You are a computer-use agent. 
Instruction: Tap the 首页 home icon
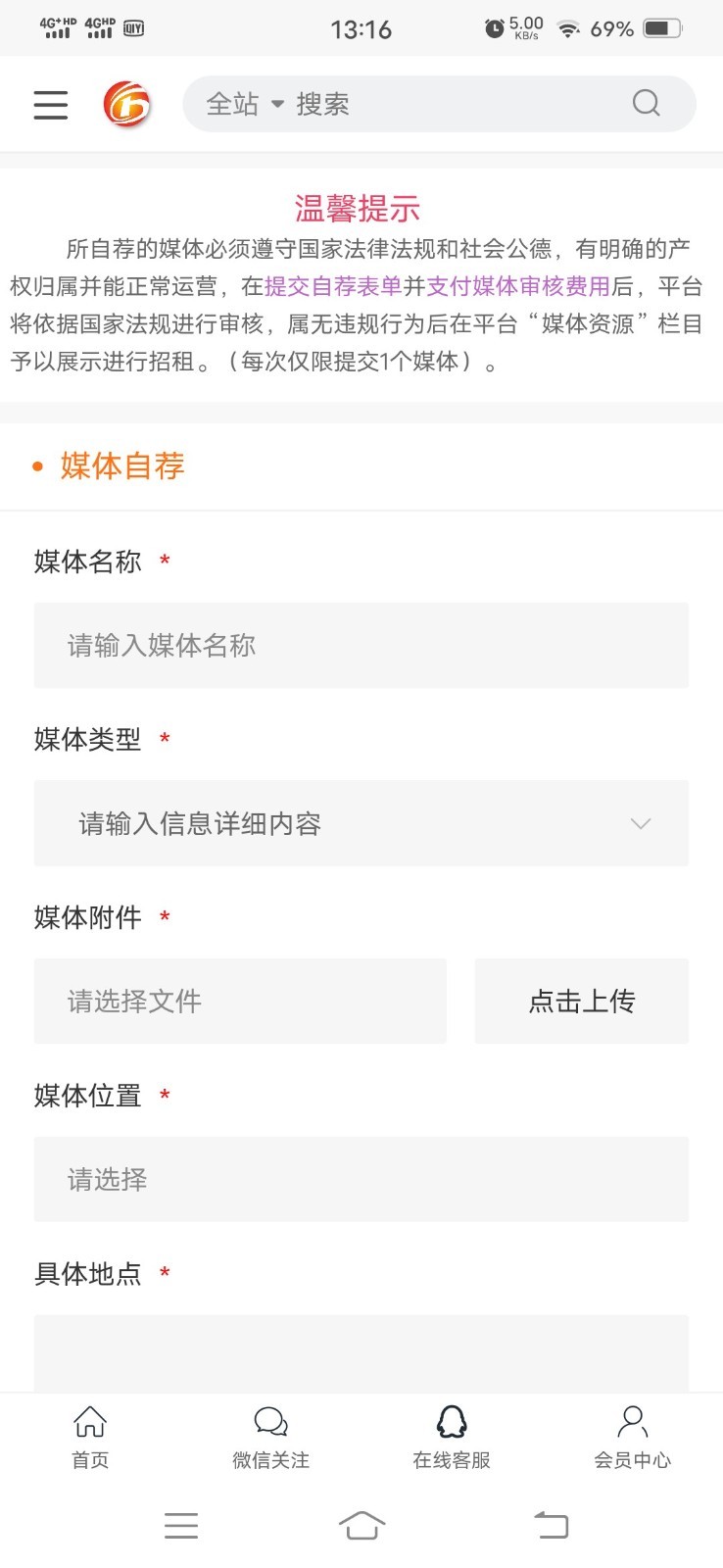[90, 1422]
